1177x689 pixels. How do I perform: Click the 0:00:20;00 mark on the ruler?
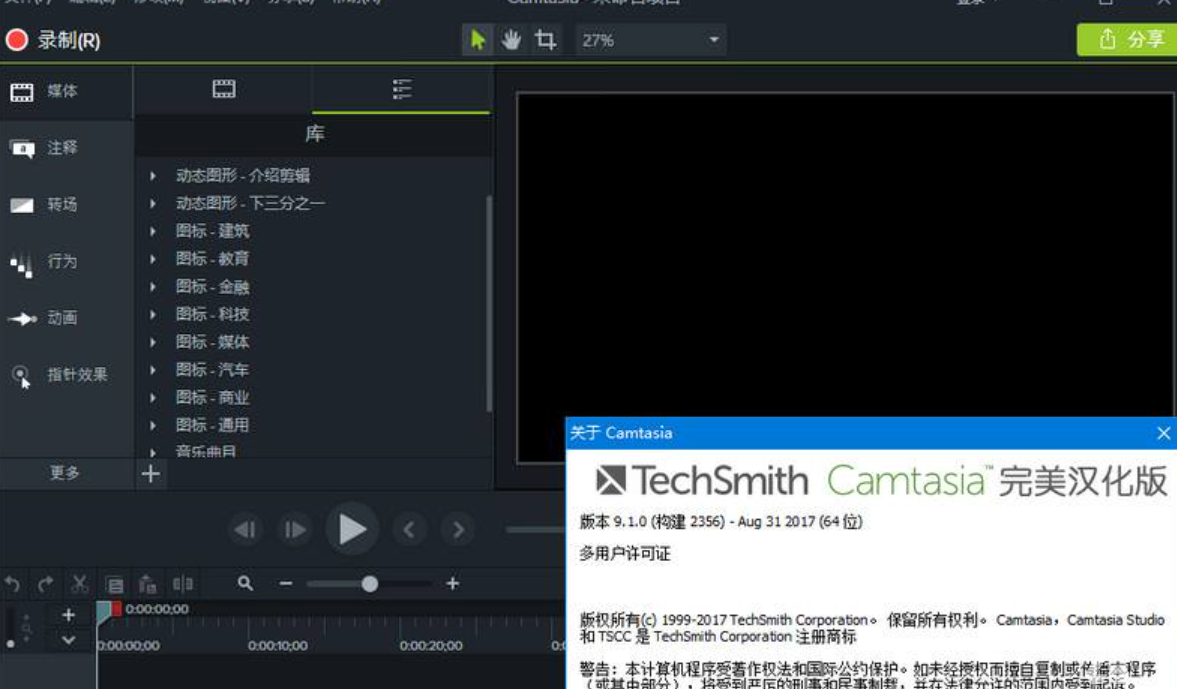tap(431, 645)
